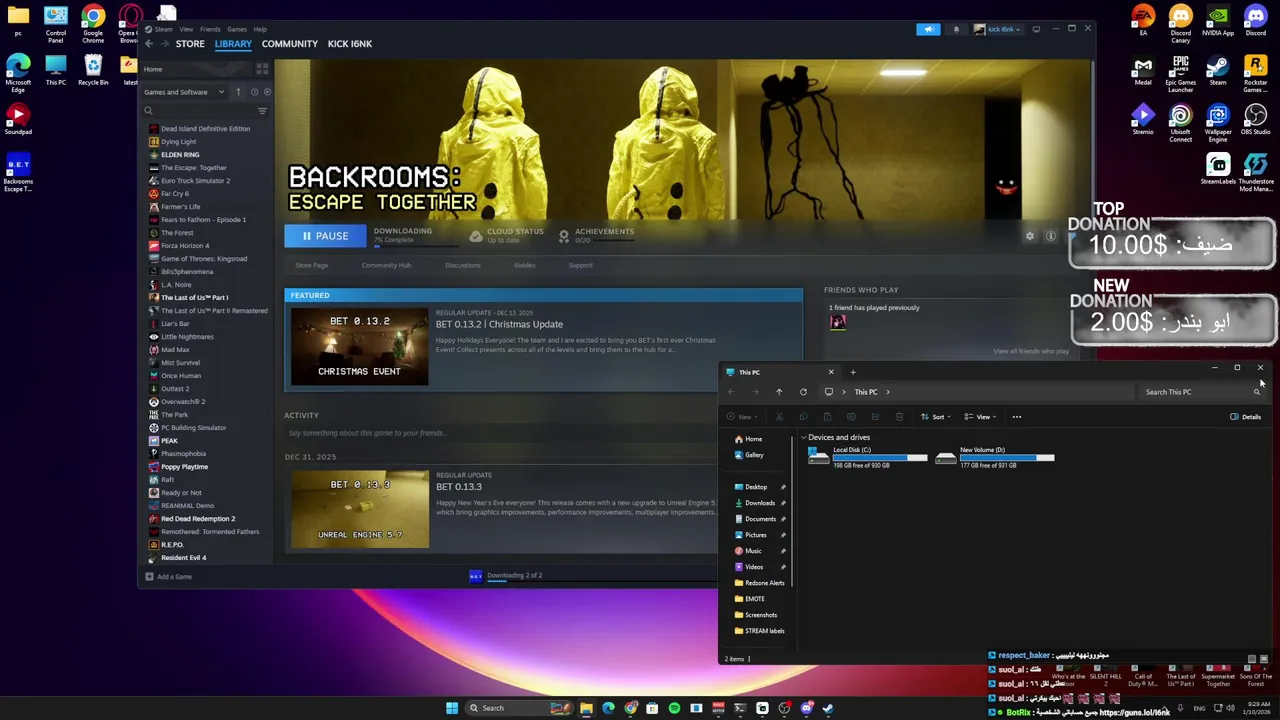
Task: Open Home in Explorer sidebar
Action: point(748,439)
